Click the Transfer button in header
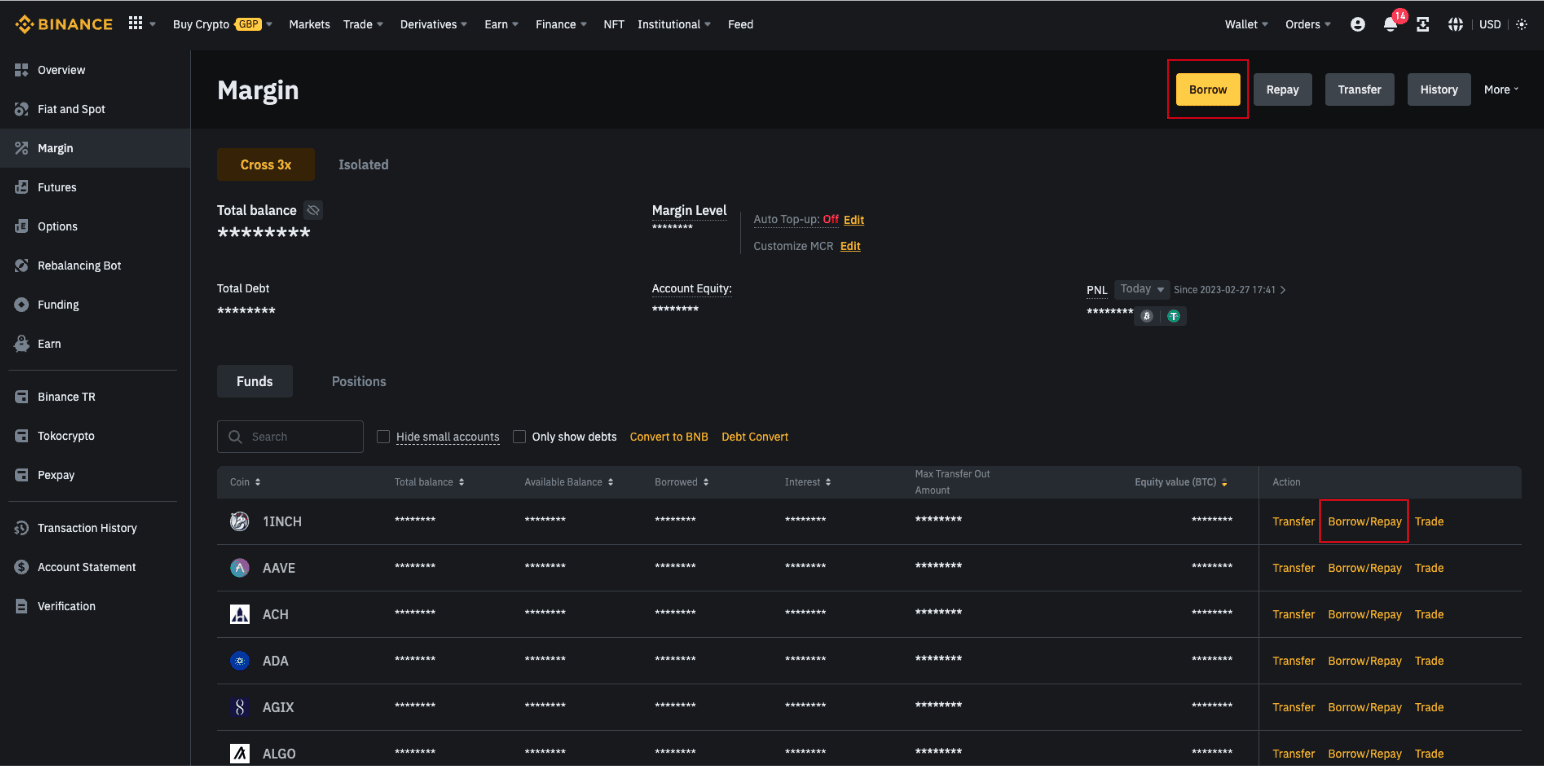Screen dimensions: 1544x766 (1360, 89)
